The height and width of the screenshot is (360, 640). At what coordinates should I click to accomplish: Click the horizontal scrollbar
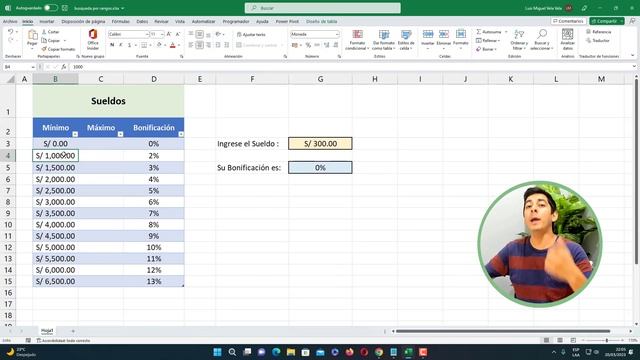click(x=503, y=331)
